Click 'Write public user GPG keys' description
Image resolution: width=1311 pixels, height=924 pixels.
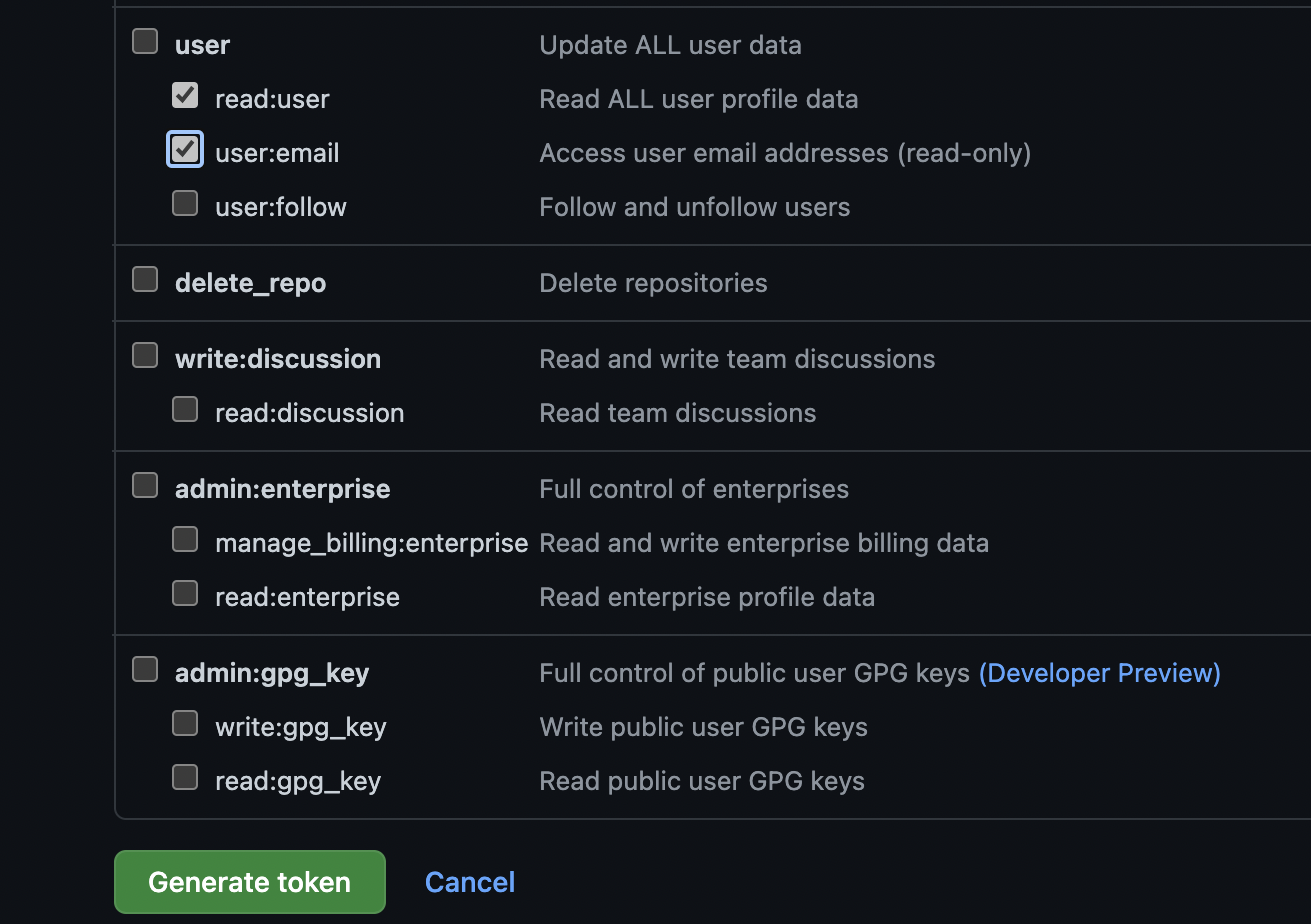click(704, 727)
